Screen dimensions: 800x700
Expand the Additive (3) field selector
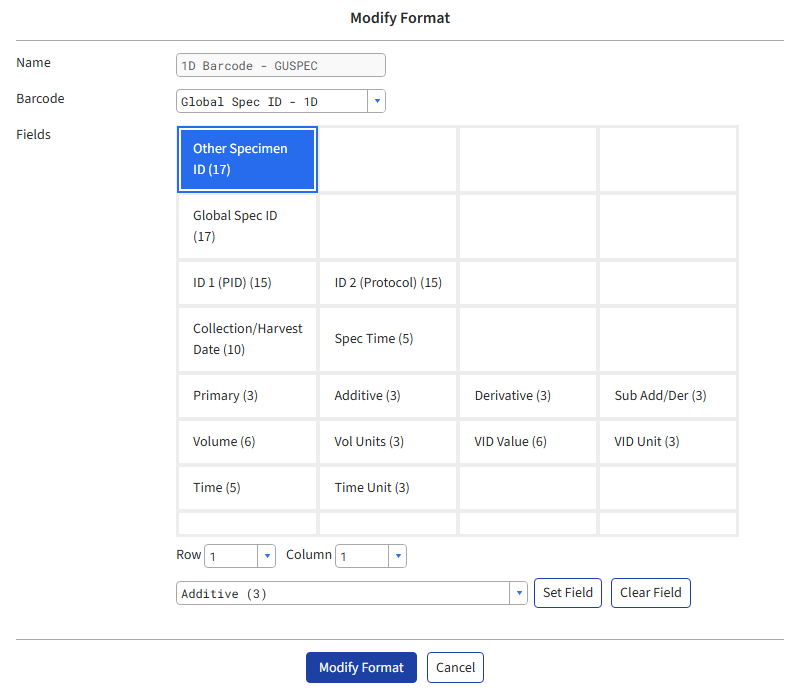518,593
